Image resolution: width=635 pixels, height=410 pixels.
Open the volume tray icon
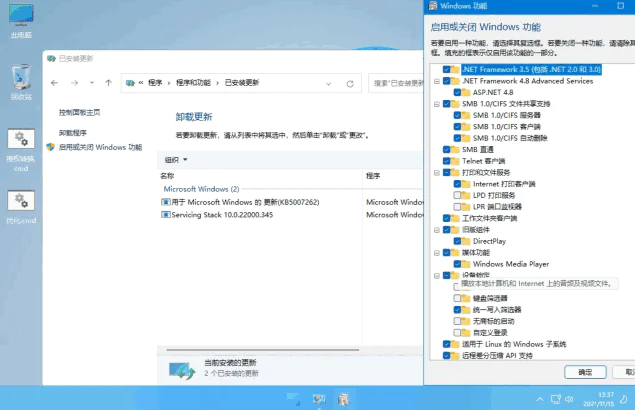point(569,399)
